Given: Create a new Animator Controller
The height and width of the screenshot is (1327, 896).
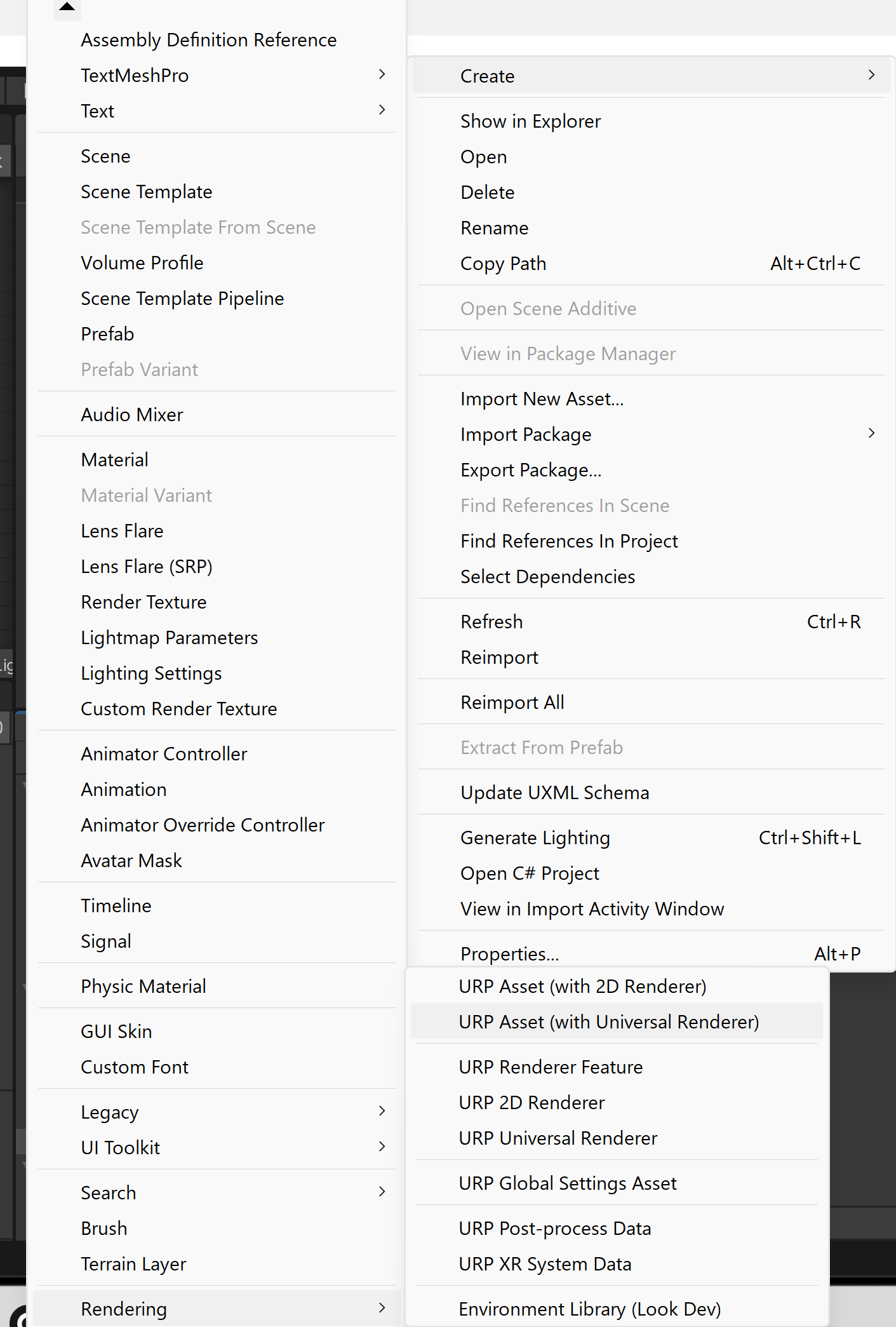Looking at the screenshot, I should pyautogui.click(x=164, y=754).
